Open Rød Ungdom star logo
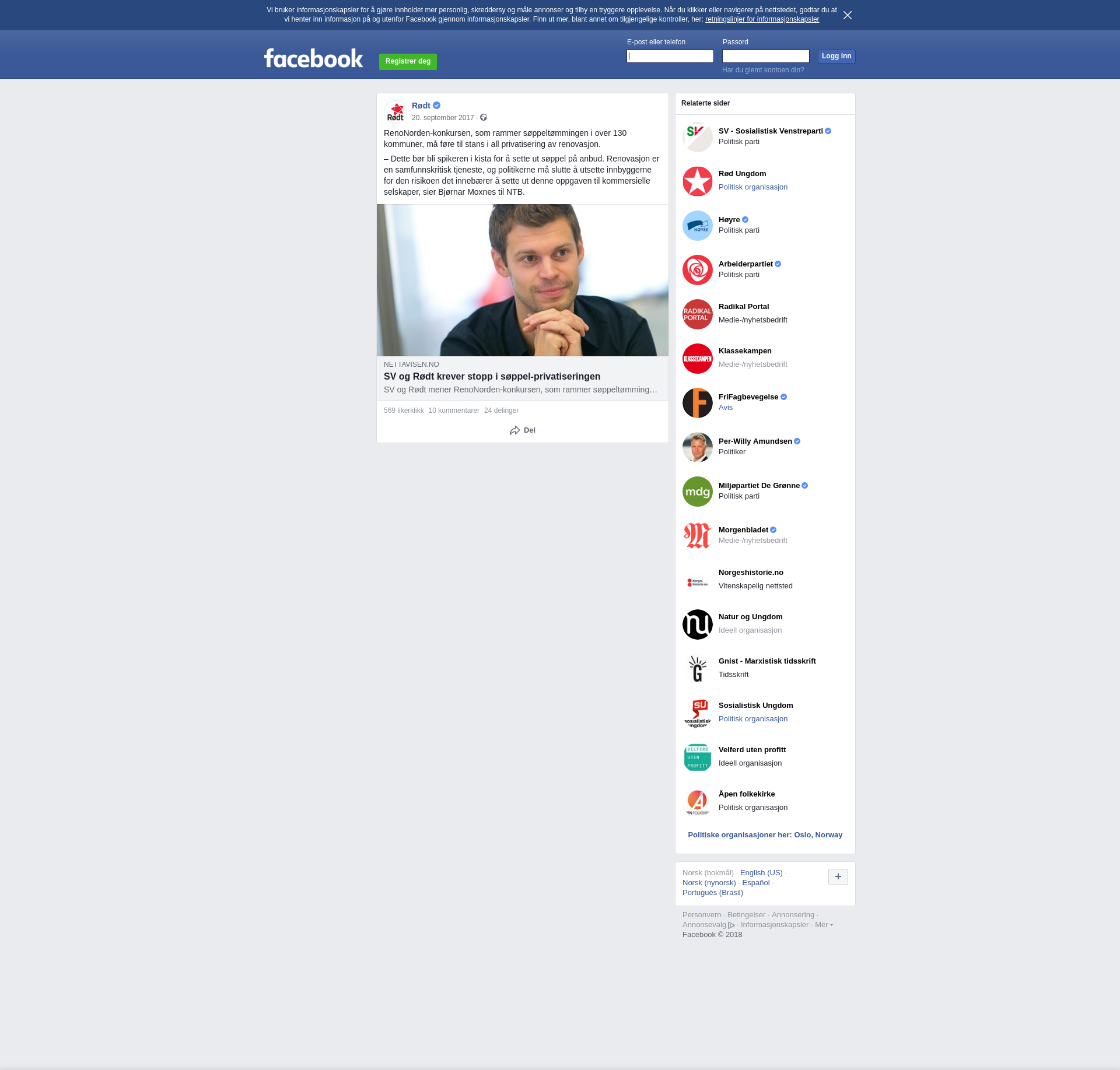 pyautogui.click(x=698, y=181)
